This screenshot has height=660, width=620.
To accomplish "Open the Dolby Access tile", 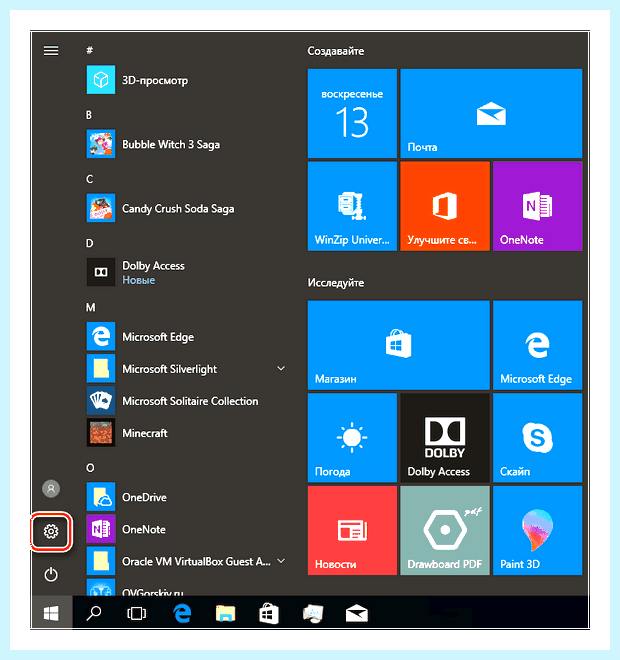I will [x=445, y=438].
